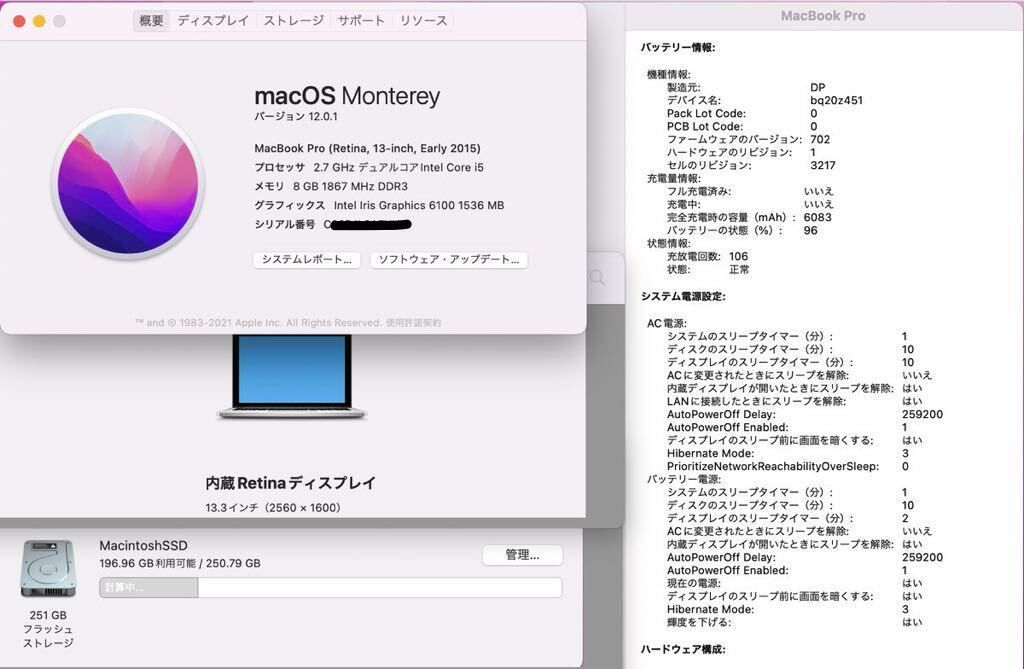The height and width of the screenshot is (669, 1024).
Task: Click '196.96 GB 利用可能 / 250.79 GB' text
Action: [x=180, y=563]
